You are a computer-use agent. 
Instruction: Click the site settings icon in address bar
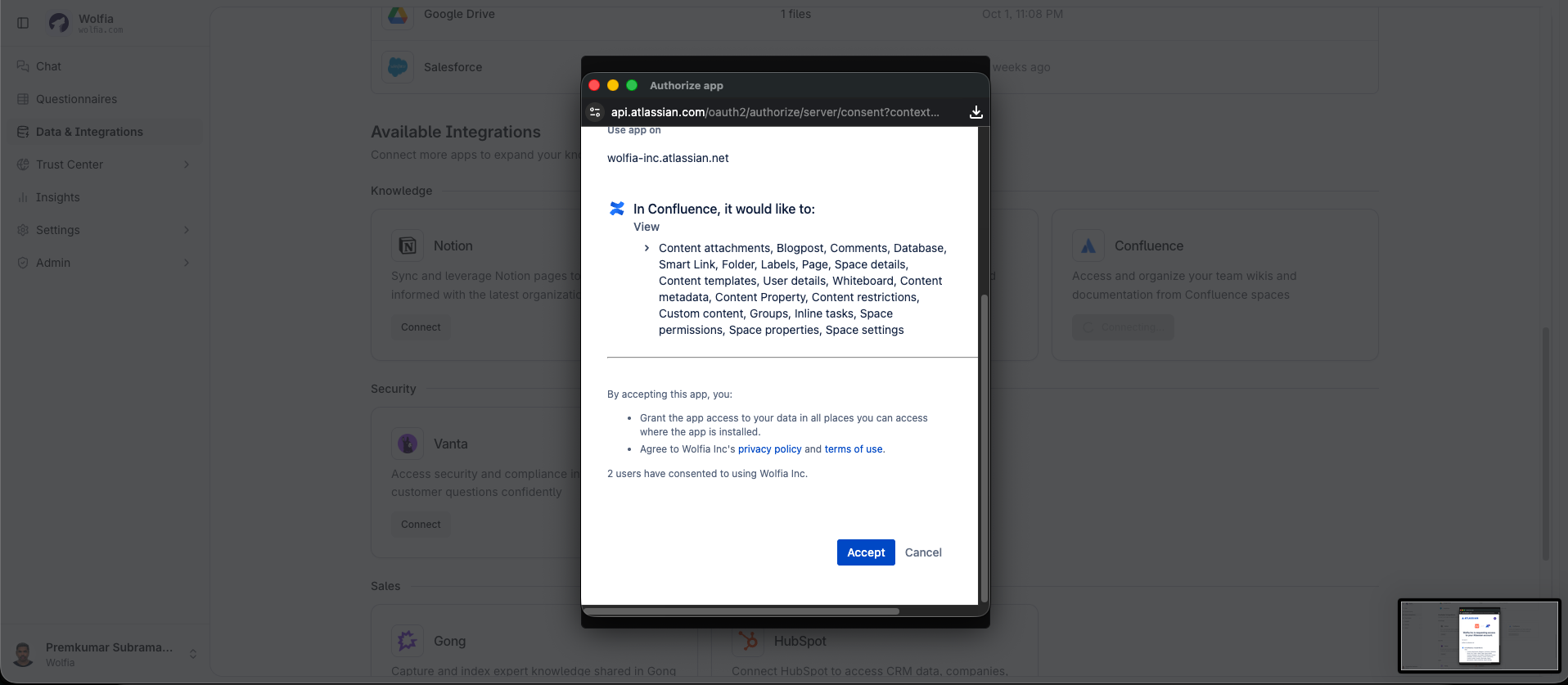pyautogui.click(x=595, y=112)
